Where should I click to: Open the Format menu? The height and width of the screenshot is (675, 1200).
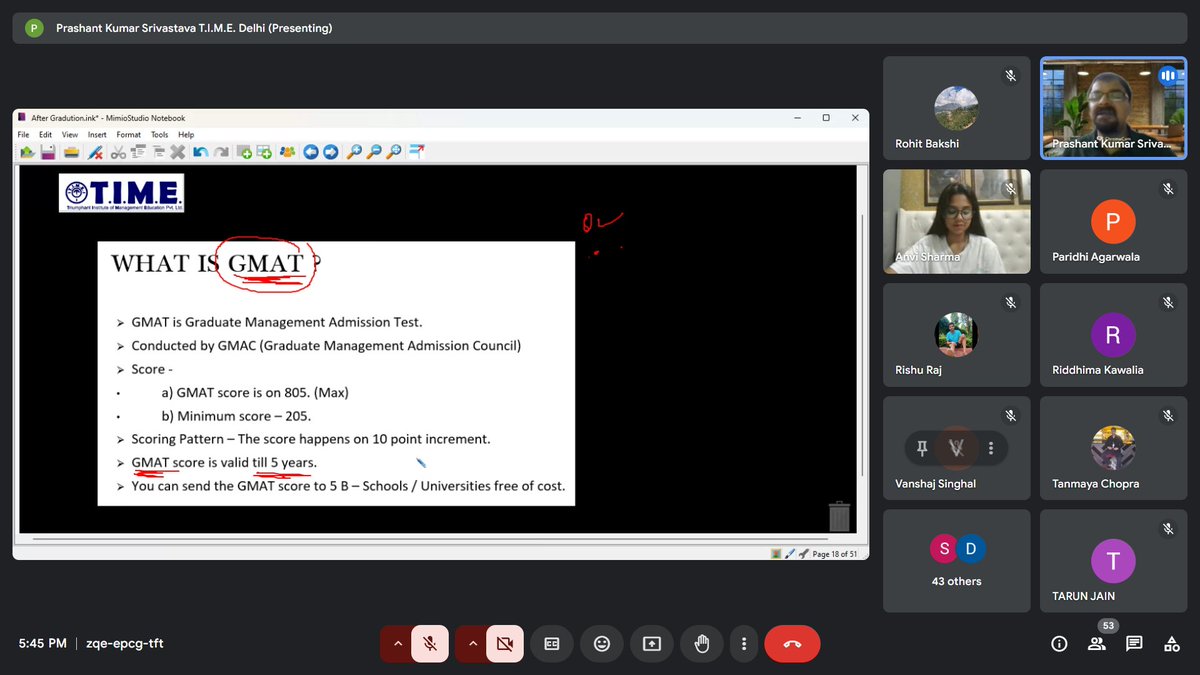click(x=128, y=134)
